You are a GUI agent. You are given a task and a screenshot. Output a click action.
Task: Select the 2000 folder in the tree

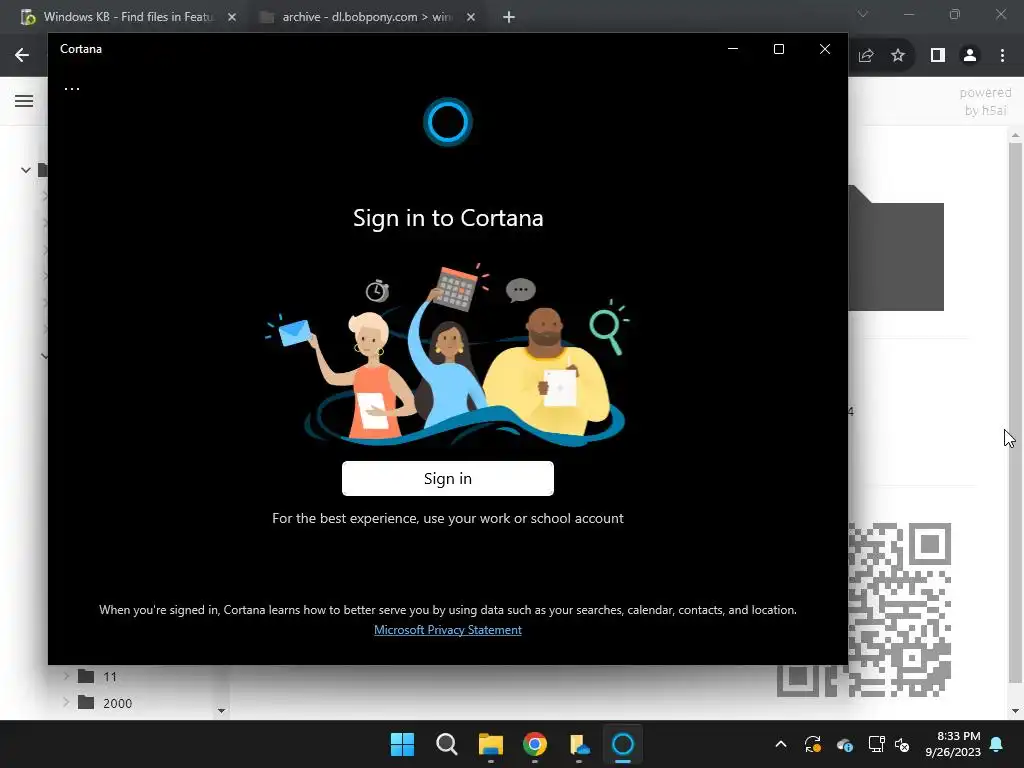tap(105, 703)
